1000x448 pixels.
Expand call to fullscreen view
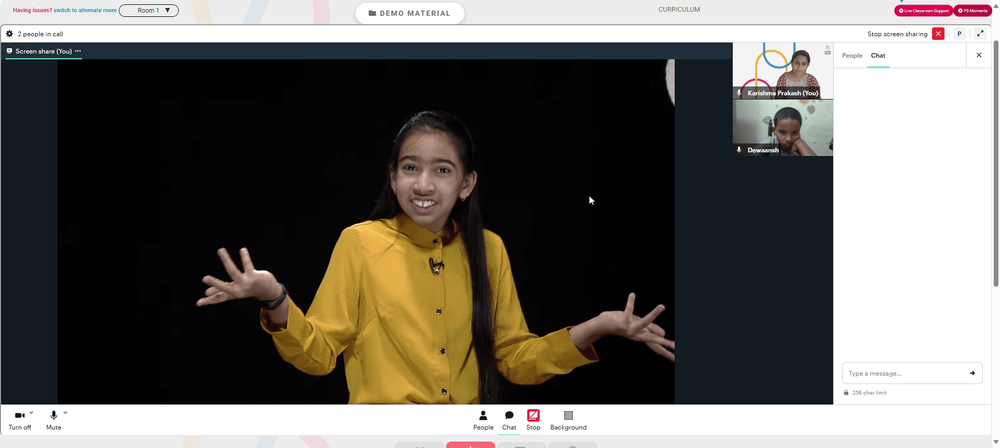click(980, 34)
